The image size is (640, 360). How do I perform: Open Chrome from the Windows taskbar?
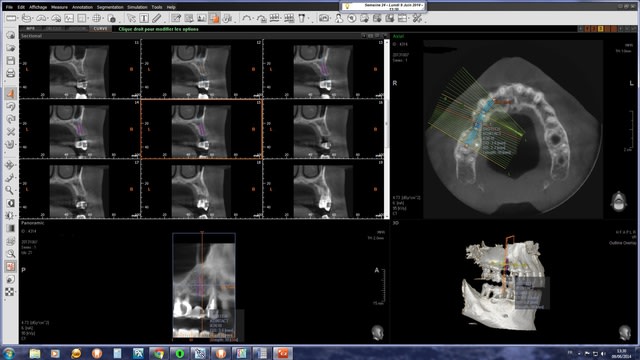(159, 353)
